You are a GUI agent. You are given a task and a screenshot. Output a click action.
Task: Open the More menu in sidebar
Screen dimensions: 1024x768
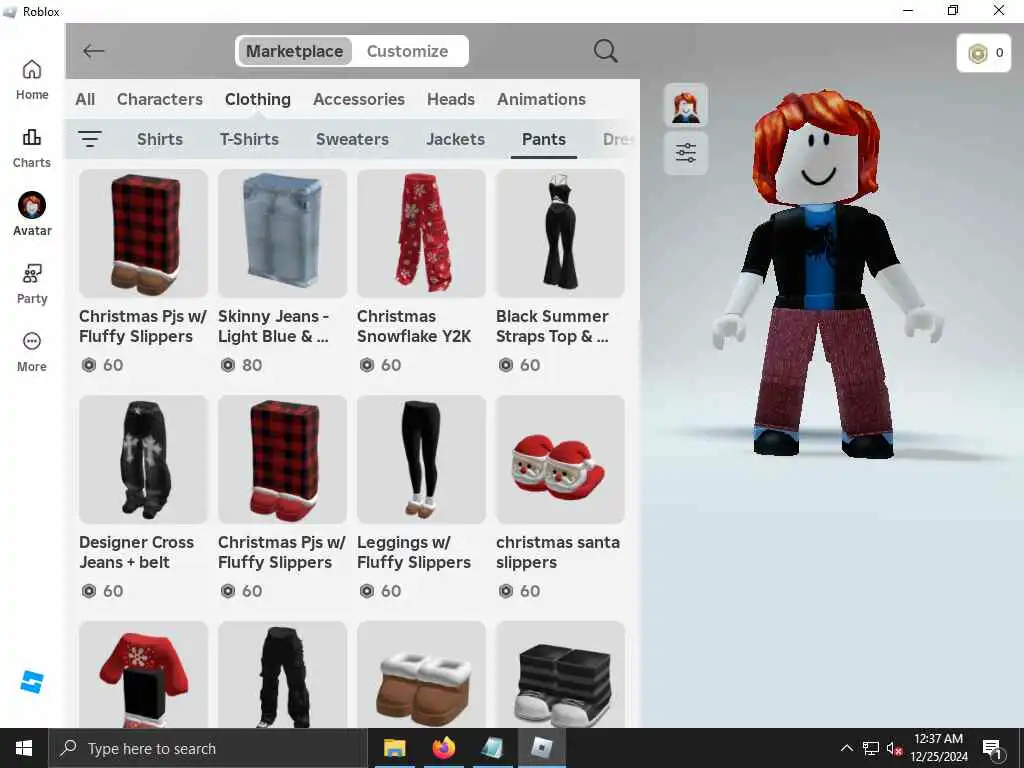32,353
